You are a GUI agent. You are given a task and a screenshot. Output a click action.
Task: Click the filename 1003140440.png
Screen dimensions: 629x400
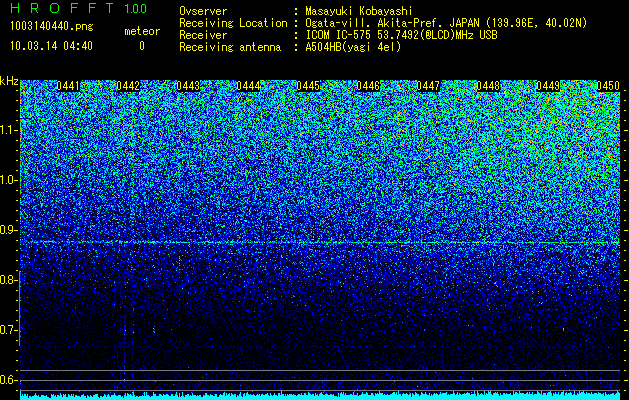coord(51,27)
